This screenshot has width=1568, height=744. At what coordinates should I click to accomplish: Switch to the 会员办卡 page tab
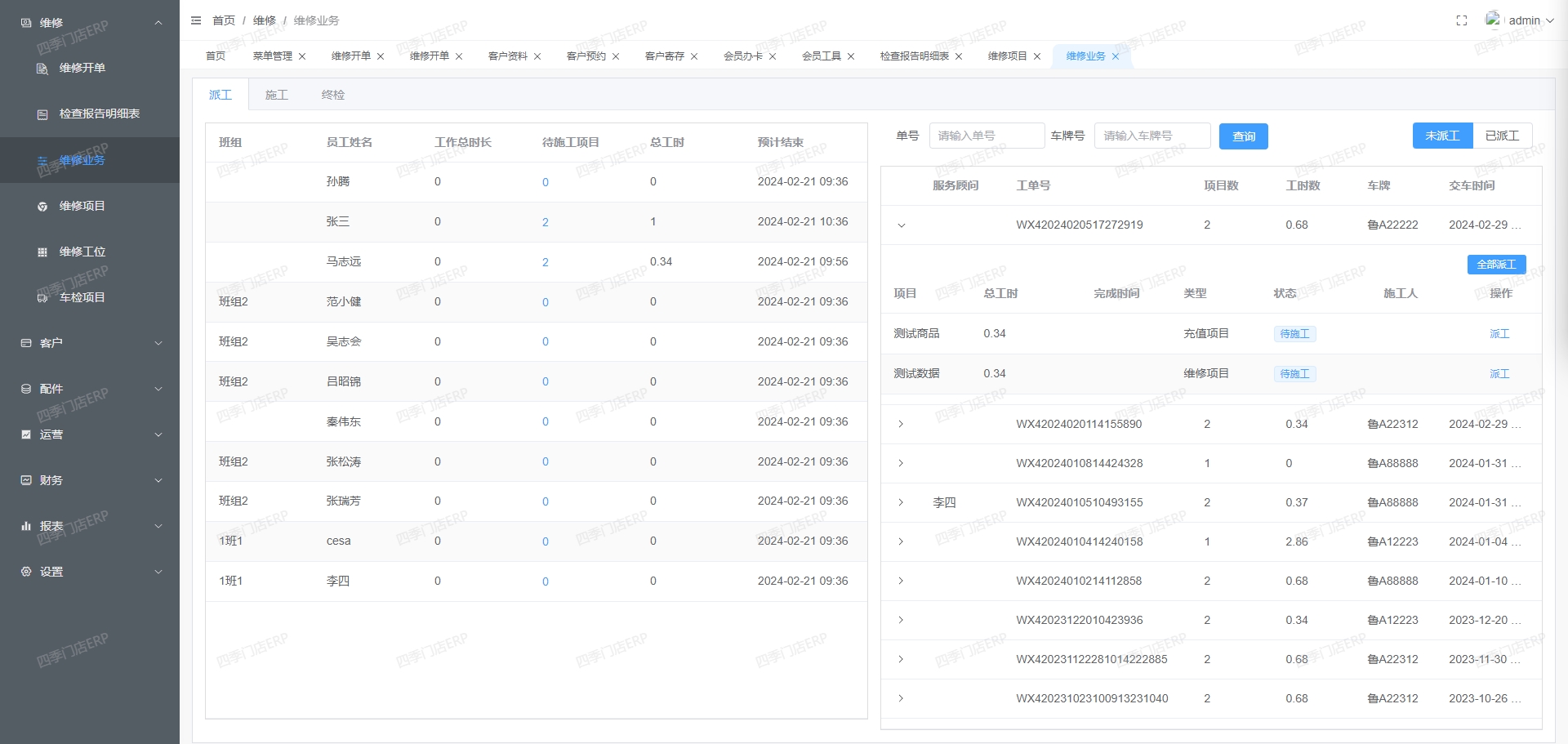pyautogui.click(x=743, y=56)
